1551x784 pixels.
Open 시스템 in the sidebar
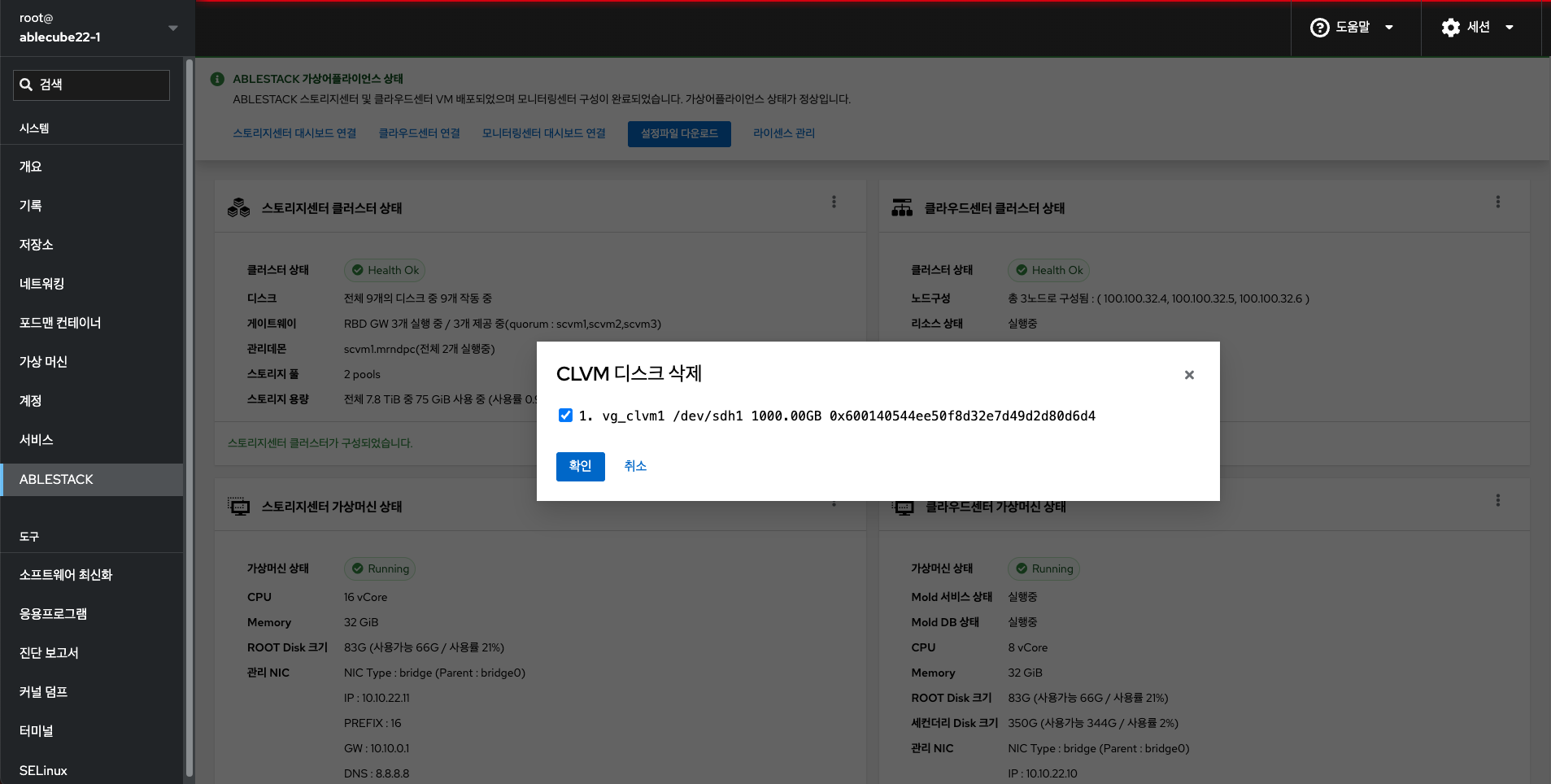coord(34,128)
